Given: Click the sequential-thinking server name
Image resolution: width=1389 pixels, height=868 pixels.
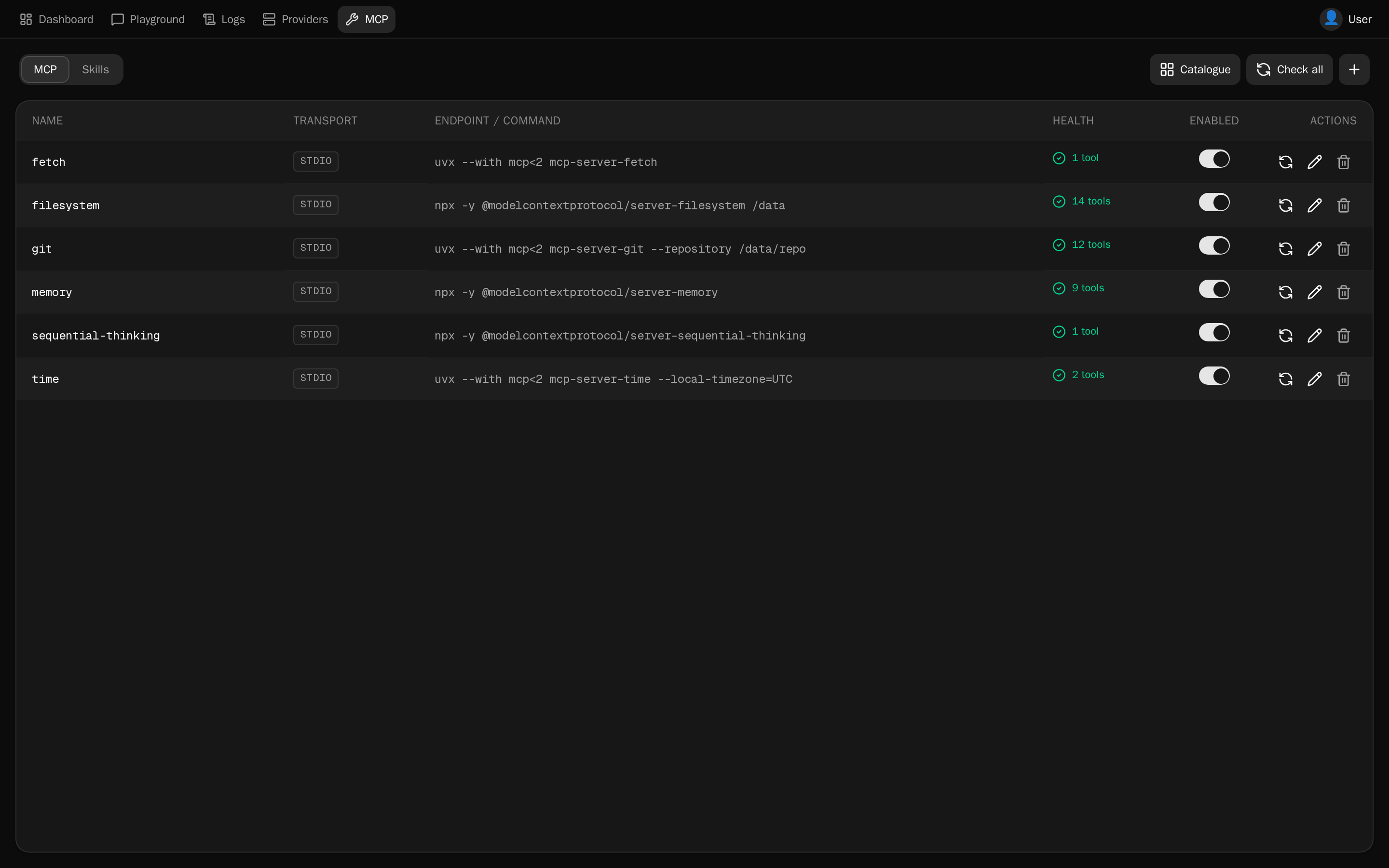Looking at the screenshot, I should (x=96, y=335).
